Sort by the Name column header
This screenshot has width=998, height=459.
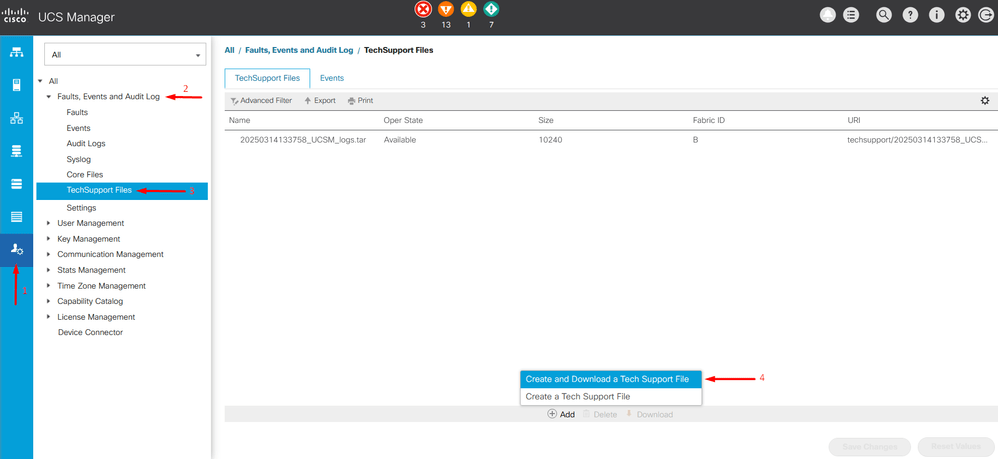(239, 120)
